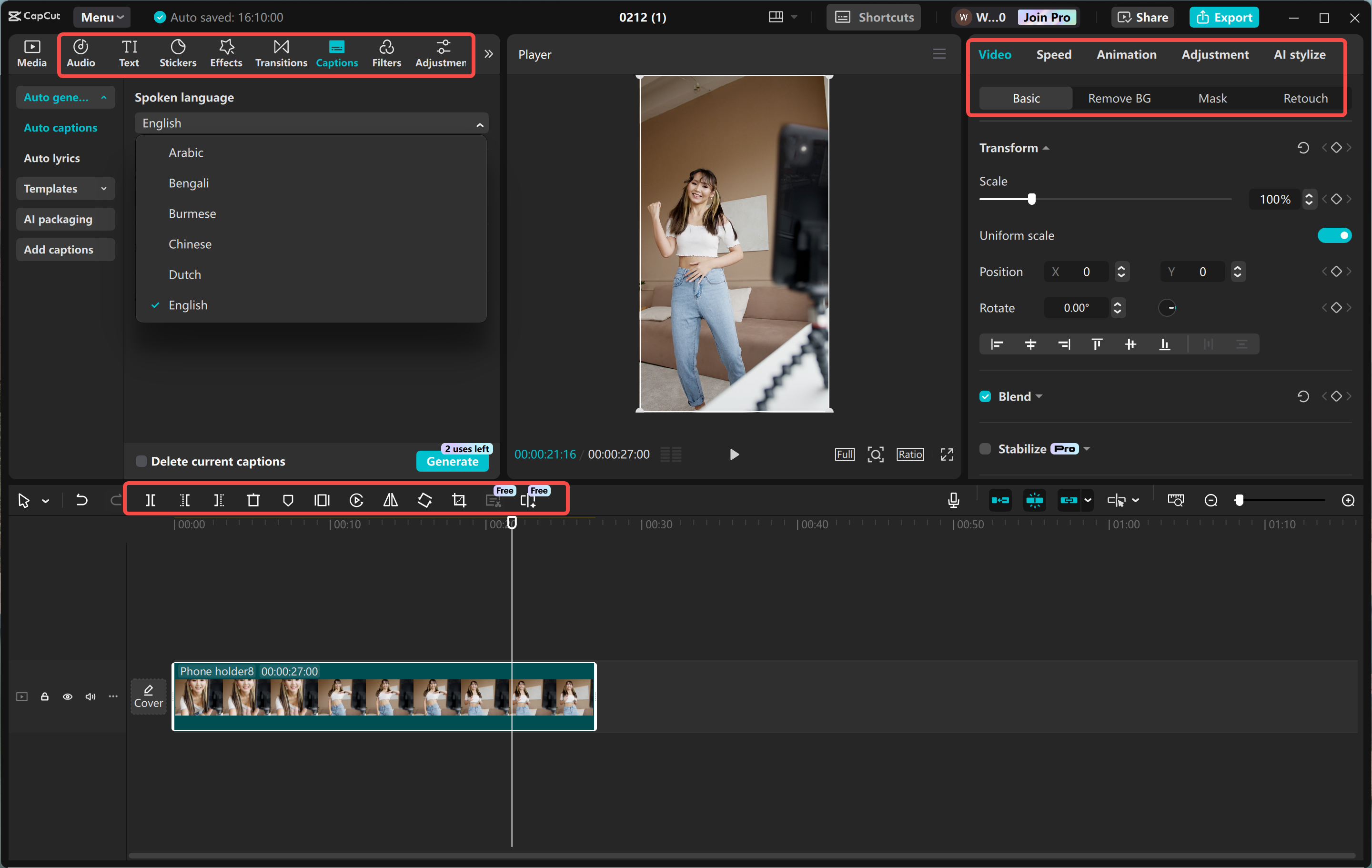Open the Menu at the top left

(101, 17)
